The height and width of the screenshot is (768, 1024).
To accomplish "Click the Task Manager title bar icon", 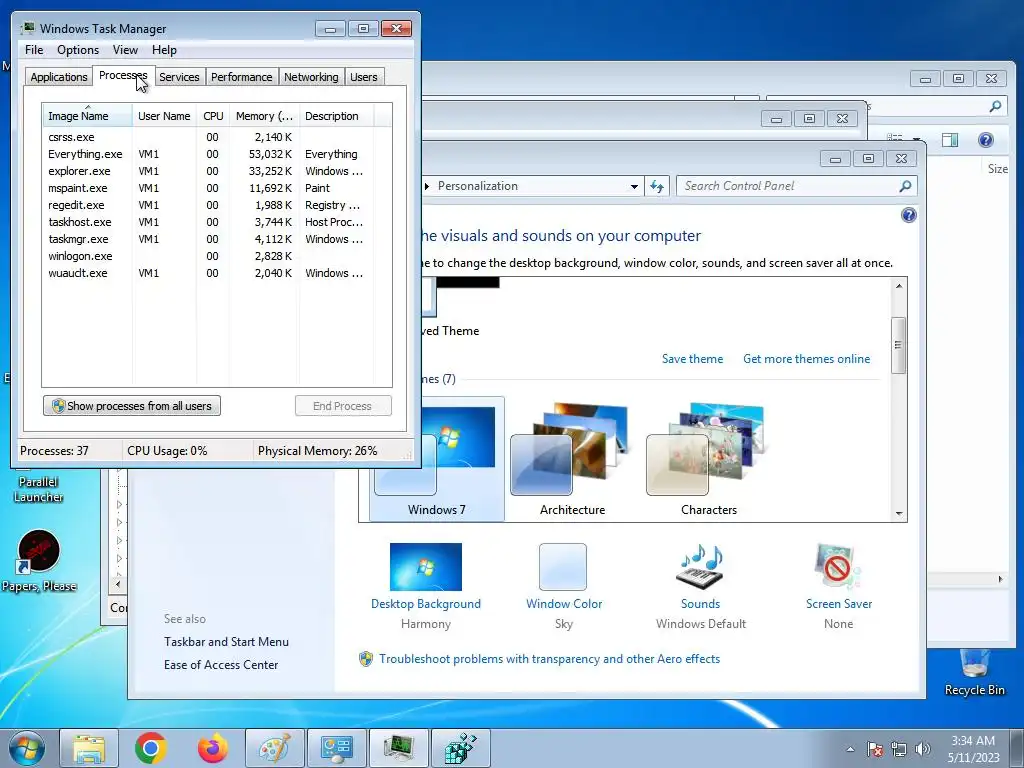I will [27, 28].
